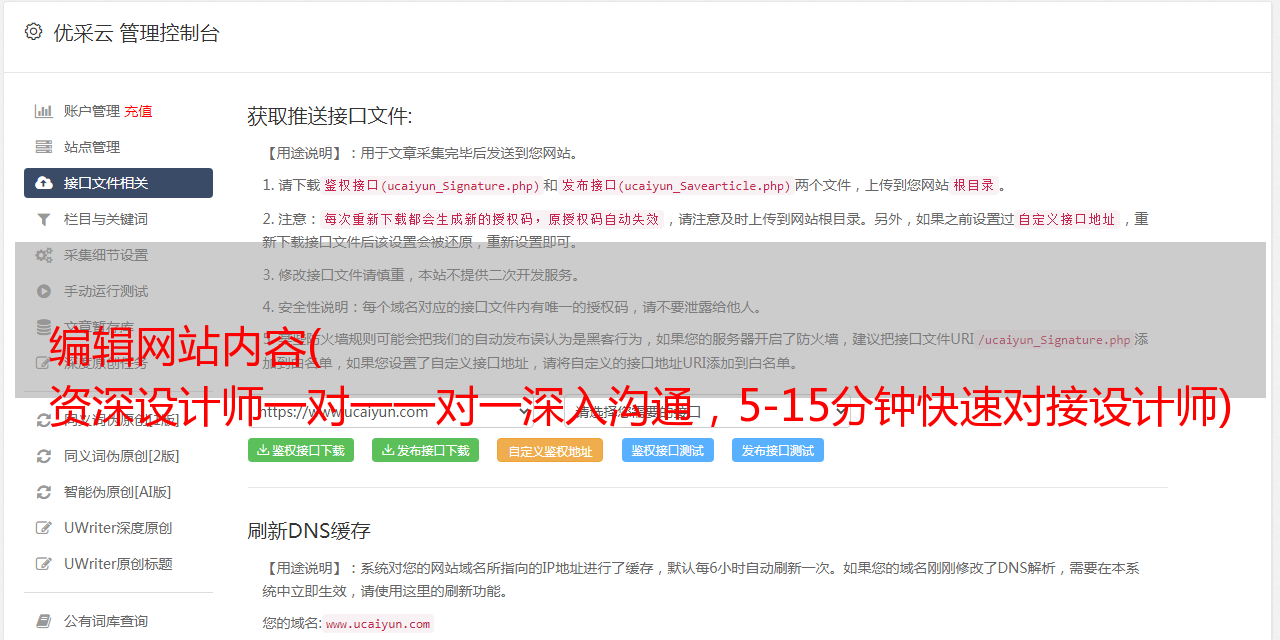Click the 刷新DNS缓存 heading
This screenshot has height=640, width=1280.
[309, 531]
